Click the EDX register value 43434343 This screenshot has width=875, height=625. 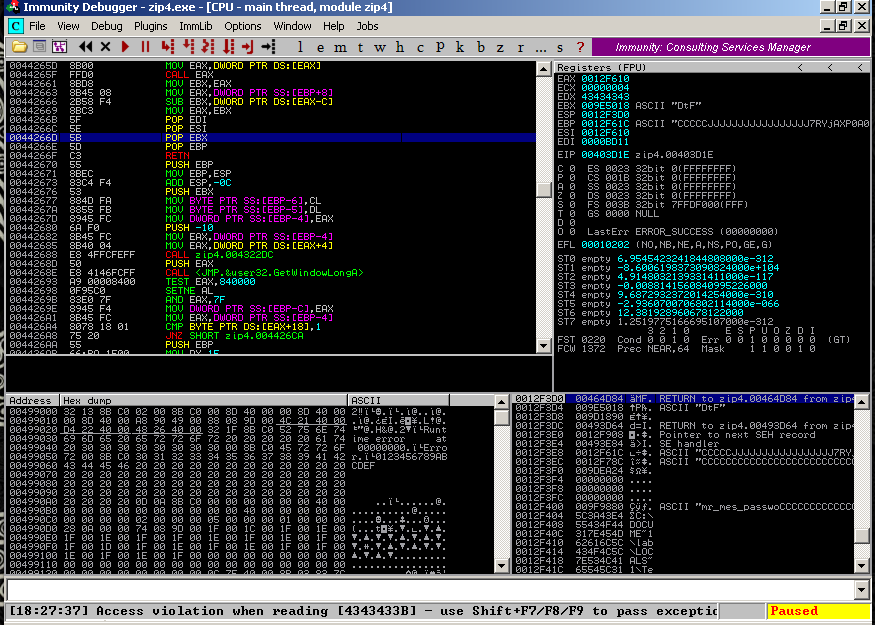(x=605, y=97)
